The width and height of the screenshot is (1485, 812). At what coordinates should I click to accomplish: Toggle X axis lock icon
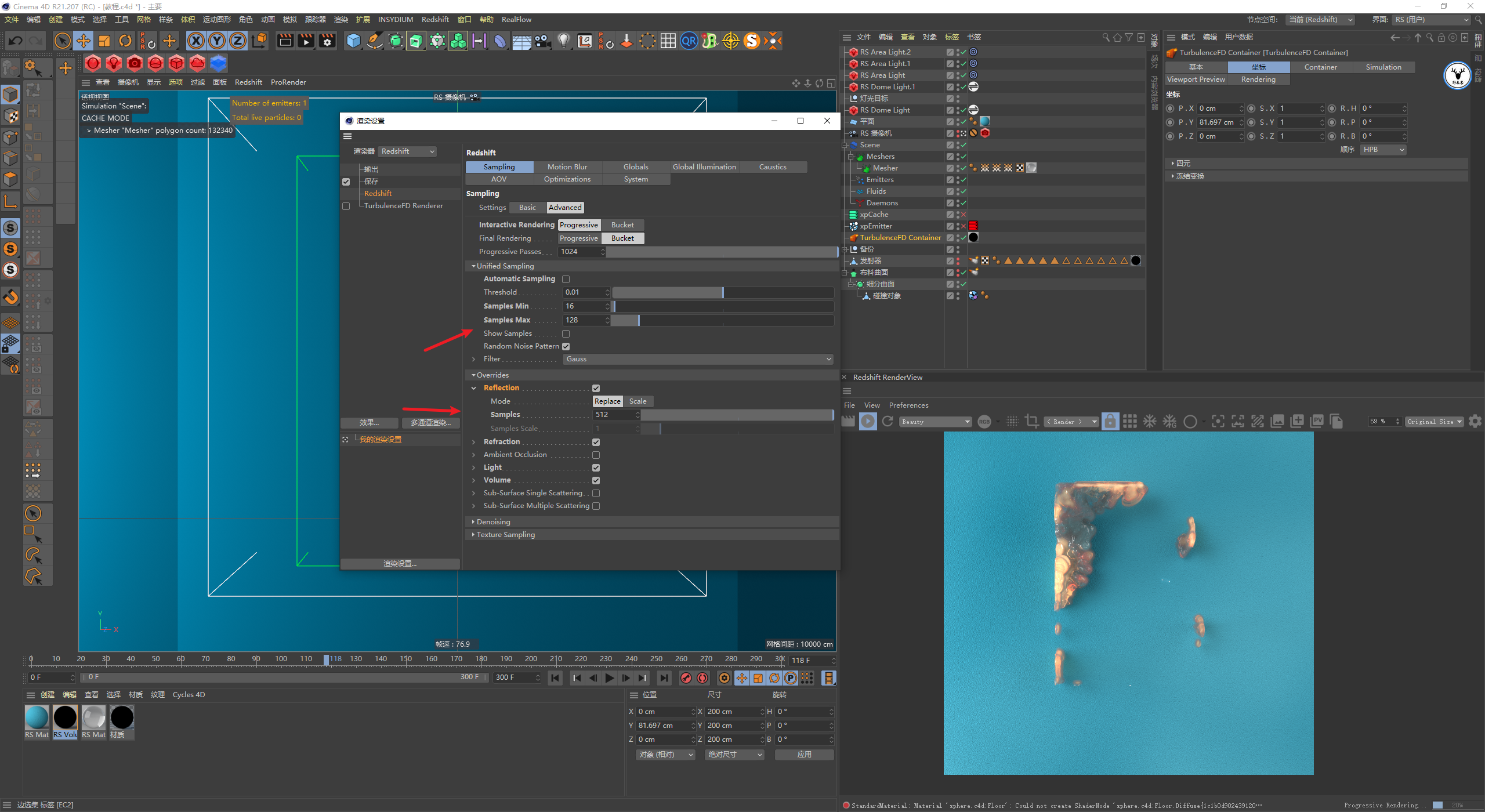pos(196,41)
